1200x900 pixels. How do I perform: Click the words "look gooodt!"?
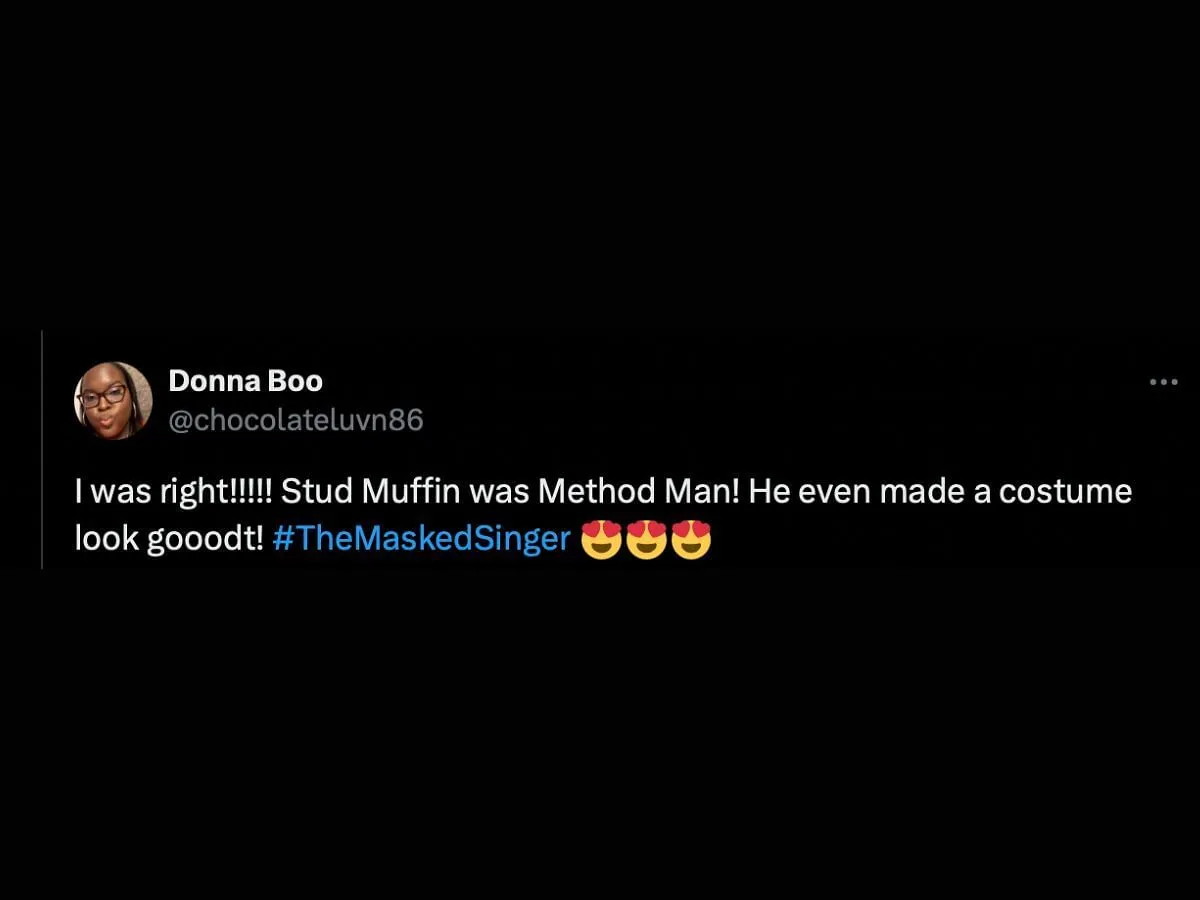coord(169,540)
